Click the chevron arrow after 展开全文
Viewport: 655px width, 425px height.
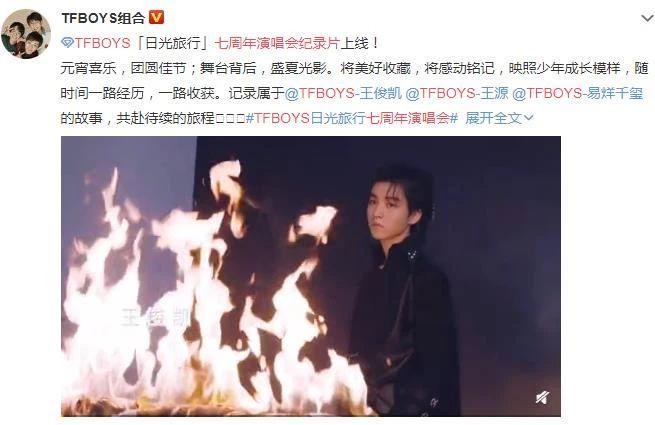[x=528, y=119]
